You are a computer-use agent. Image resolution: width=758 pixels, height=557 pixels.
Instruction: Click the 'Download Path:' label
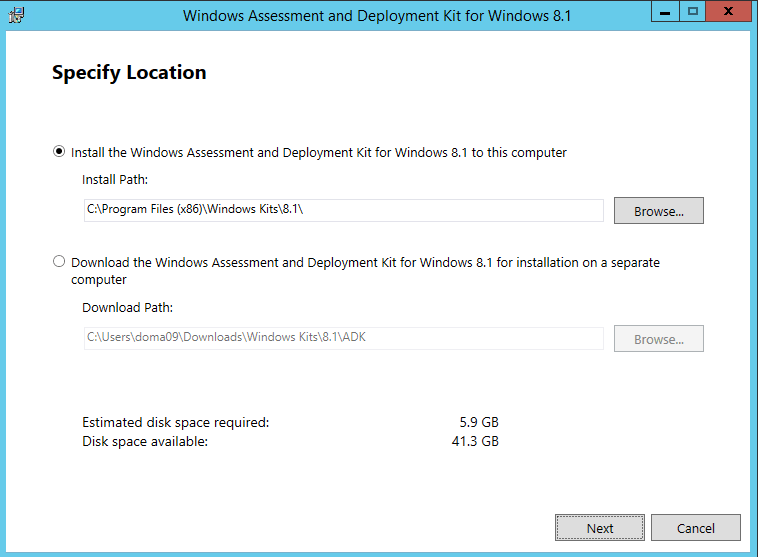pyautogui.click(x=128, y=308)
